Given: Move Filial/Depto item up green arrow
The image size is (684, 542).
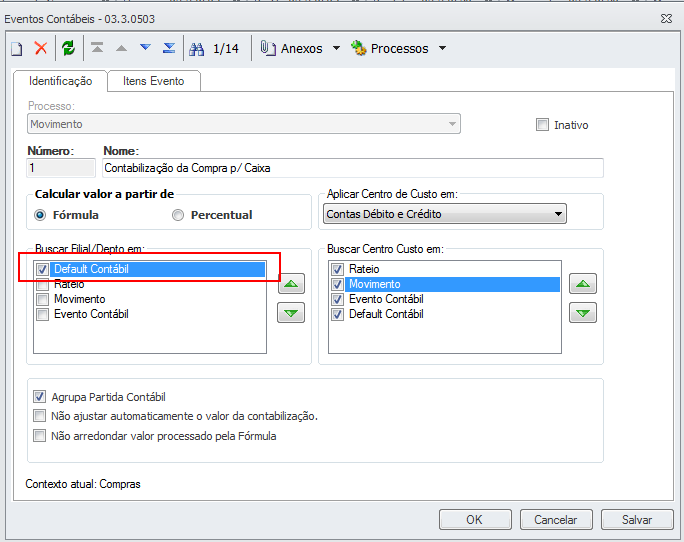Looking at the screenshot, I should pyautogui.click(x=291, y=284).
